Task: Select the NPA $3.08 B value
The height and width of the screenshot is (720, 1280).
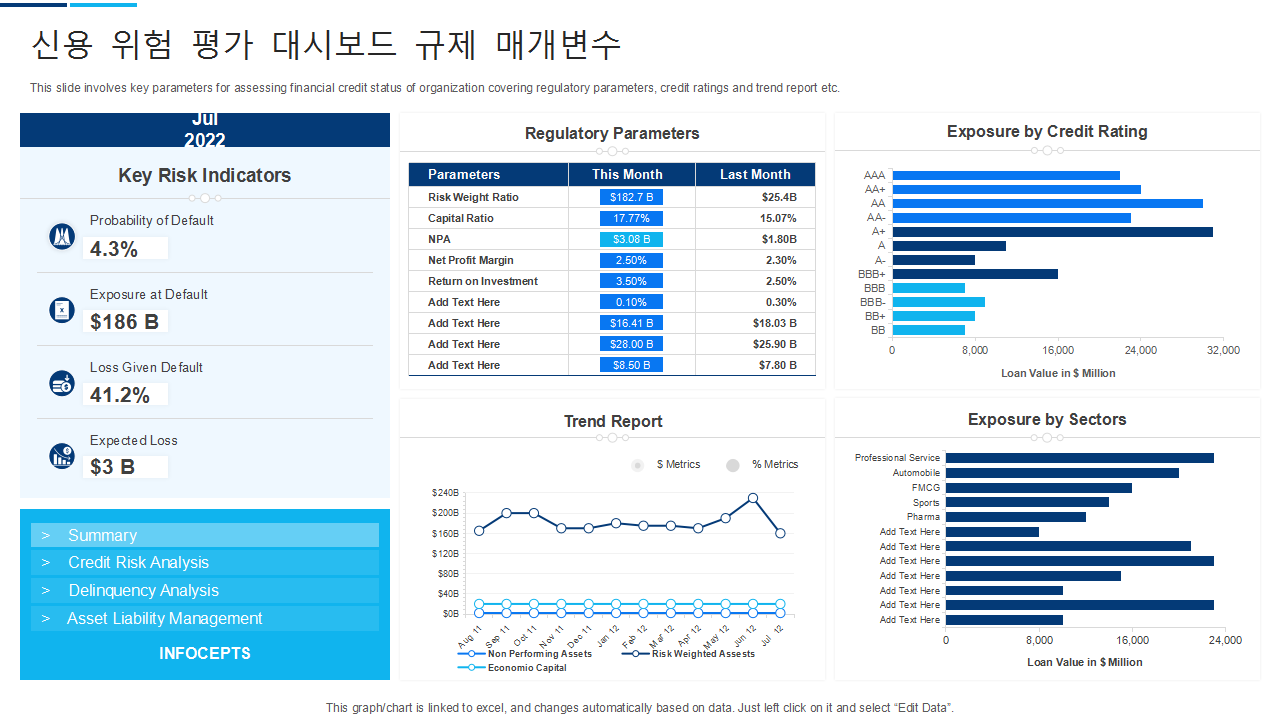Action: tap(631, 239)
